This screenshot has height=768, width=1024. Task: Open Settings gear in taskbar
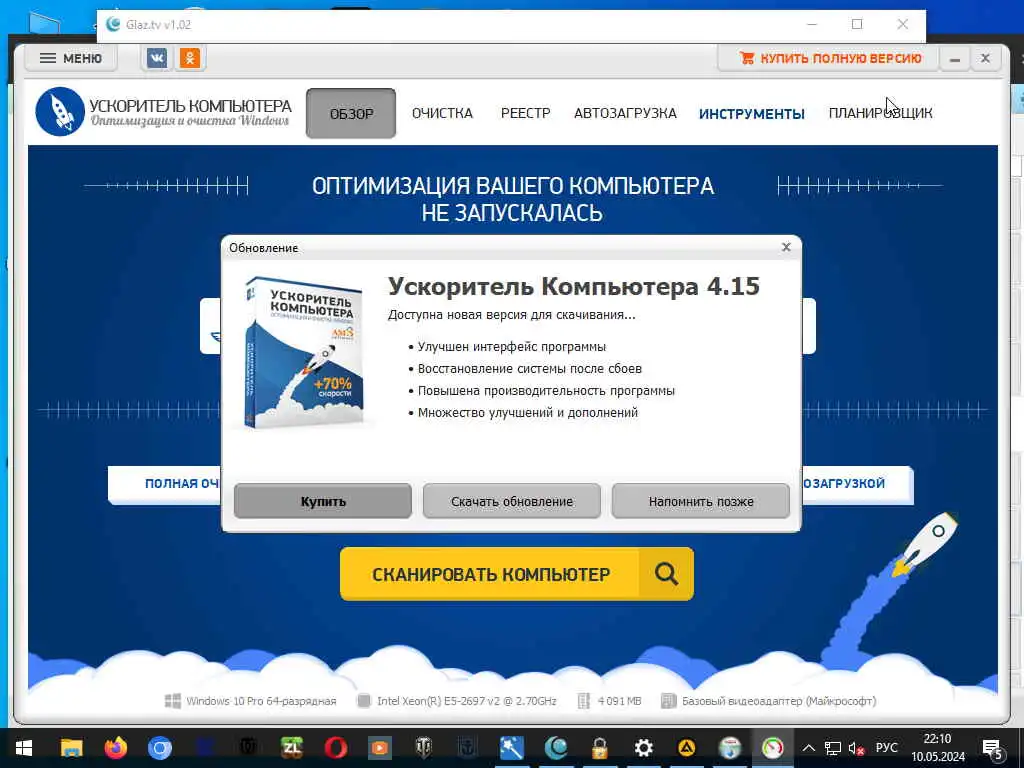click(643, 748)
